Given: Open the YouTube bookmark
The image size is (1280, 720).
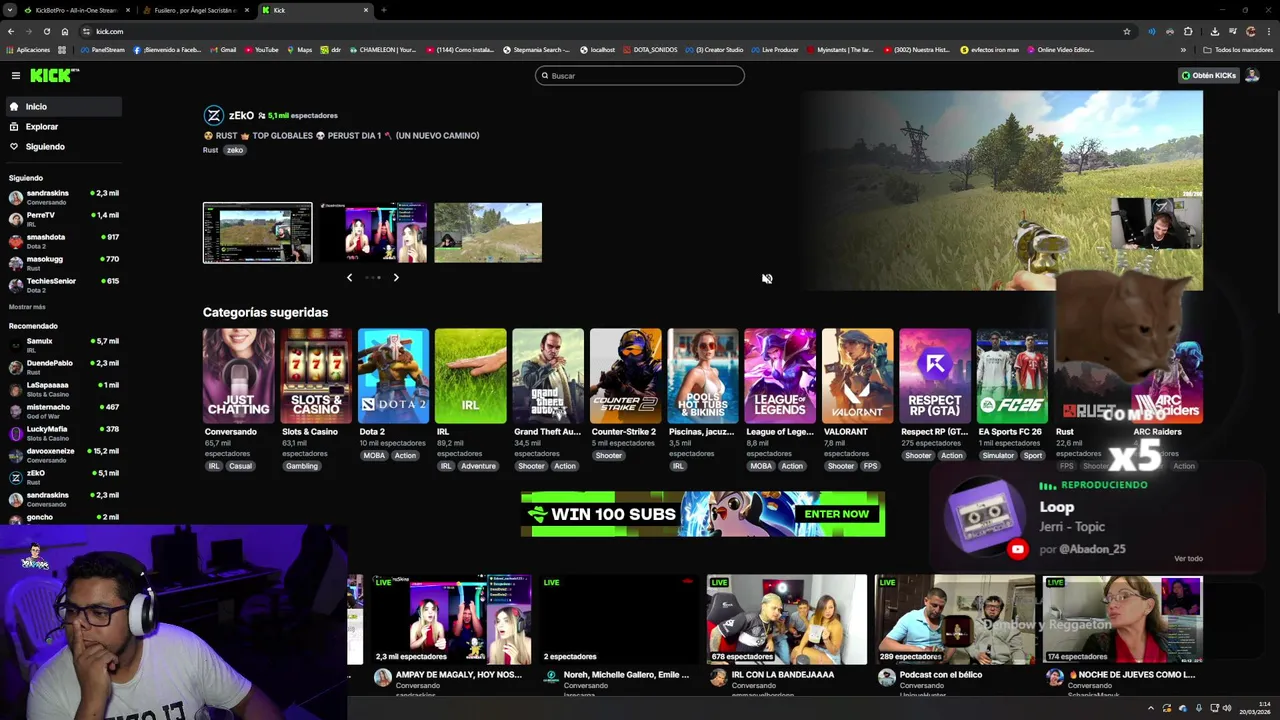Looking at the screenshot, I should [x=262, y=49].
